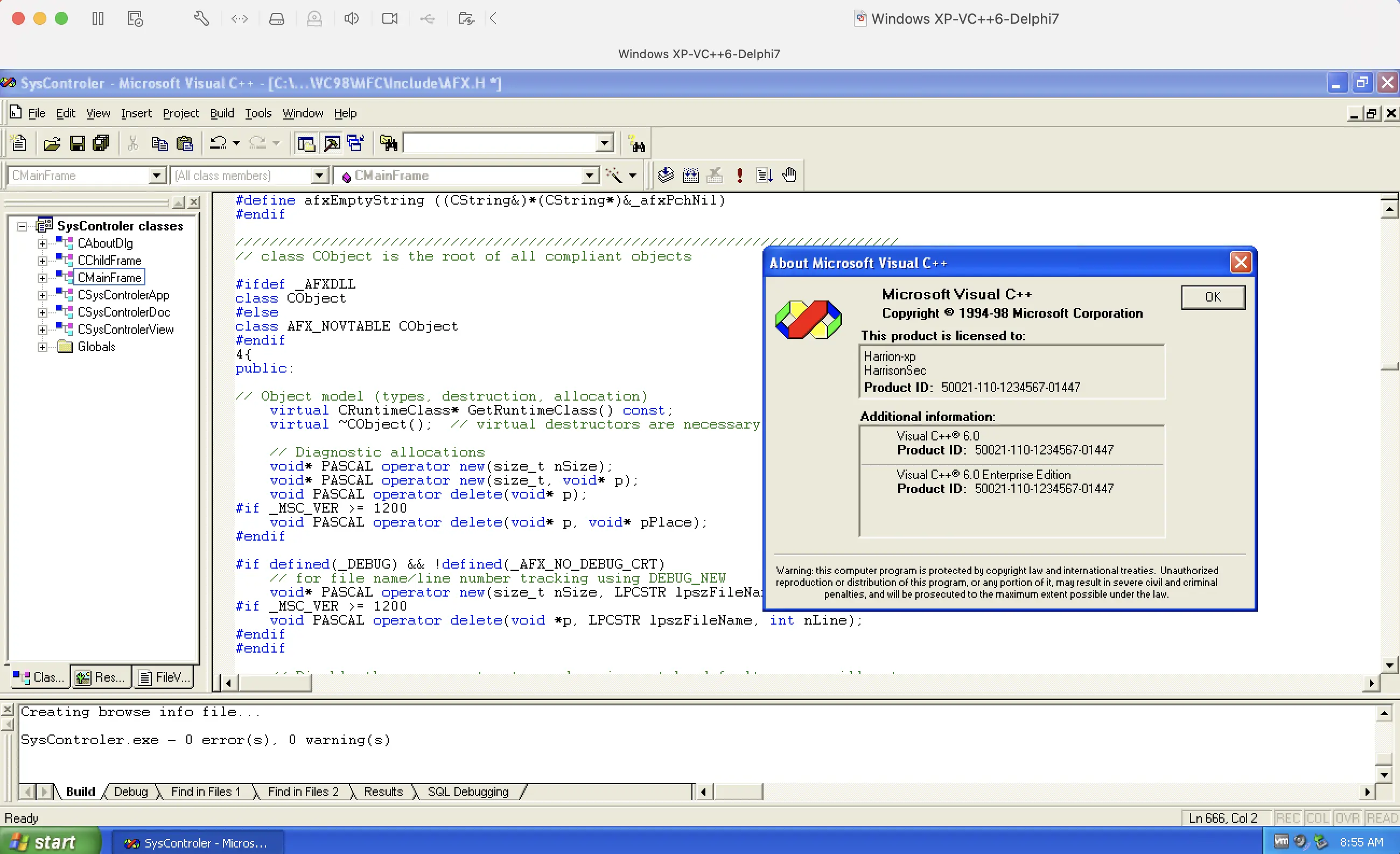This screenshot has width=1400, height=854.
Task: Click editor vertical scrollbar down arrow
Action: pyautogui.click(x=1389, y=664)
